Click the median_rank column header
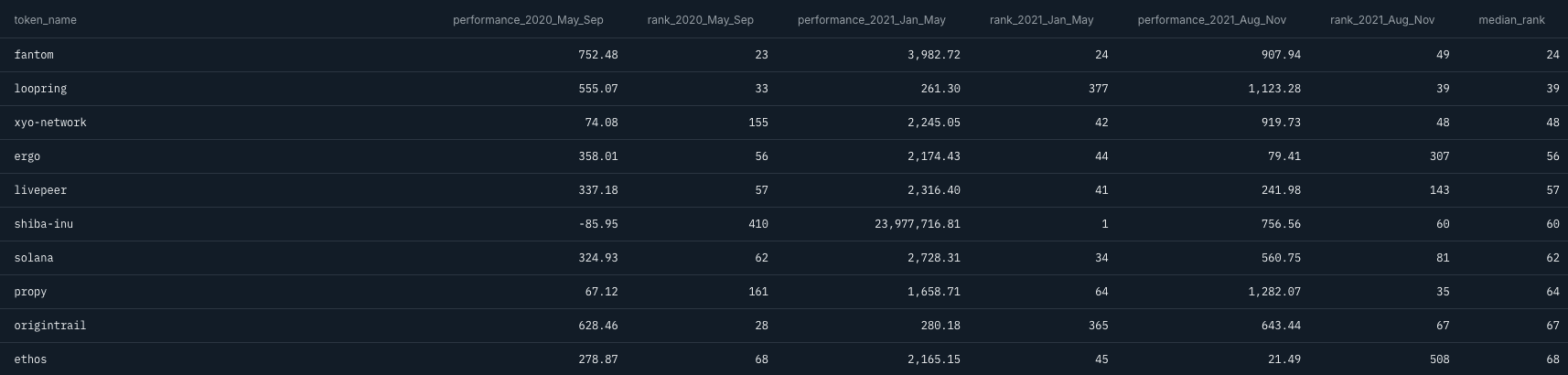Screen dimensions: 1568x375 point(1511,20)
